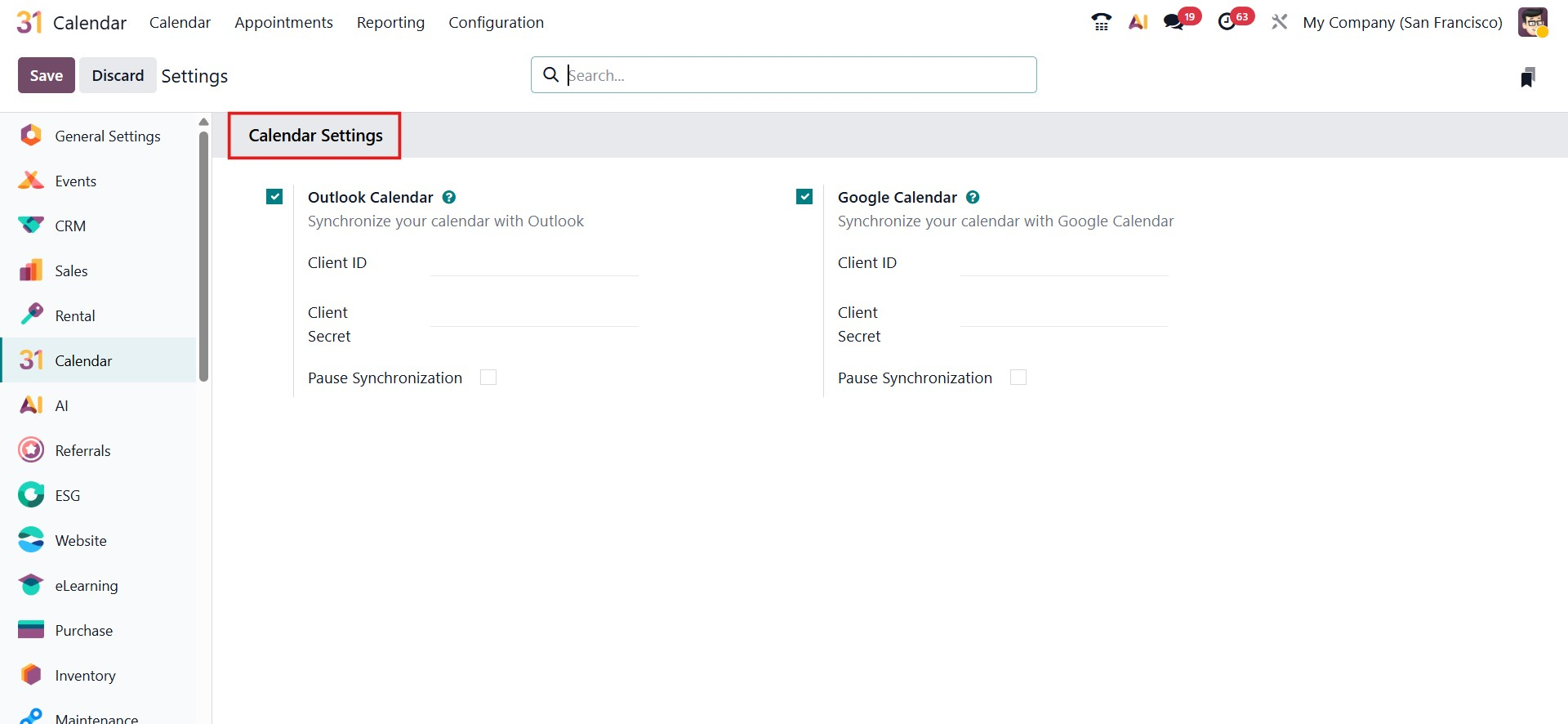1568x724 pixels.
Task: Enable Pause Synchronization for Outlook
Action: pos(488,378)
